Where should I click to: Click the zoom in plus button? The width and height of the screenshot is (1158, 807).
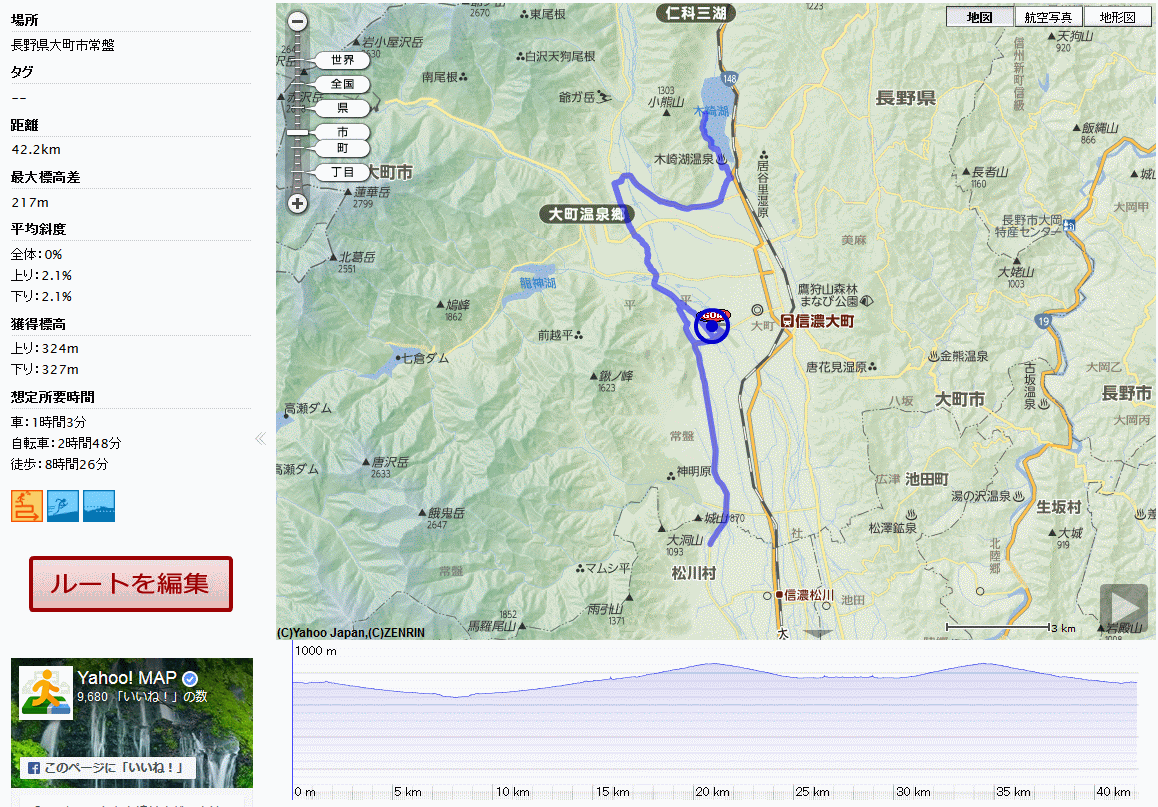297,204
